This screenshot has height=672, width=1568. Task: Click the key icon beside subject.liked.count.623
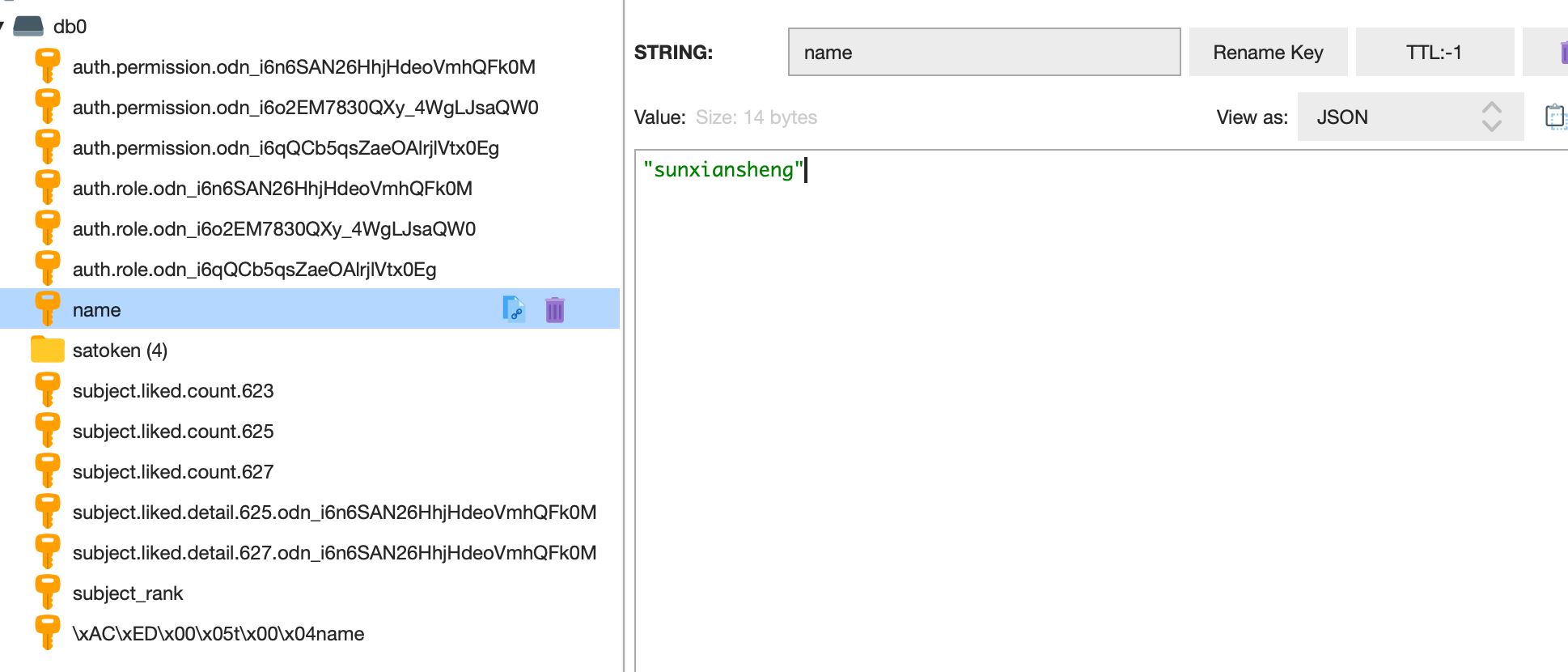click(47, 390)
